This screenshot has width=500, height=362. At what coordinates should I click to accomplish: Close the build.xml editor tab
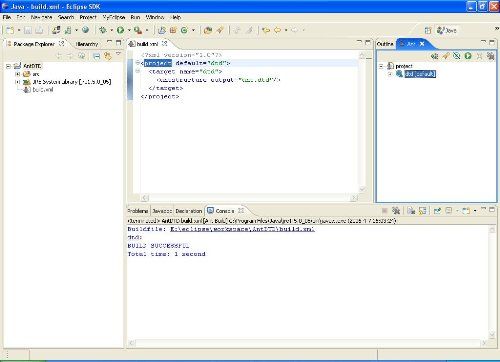click(x=164, y=43)
